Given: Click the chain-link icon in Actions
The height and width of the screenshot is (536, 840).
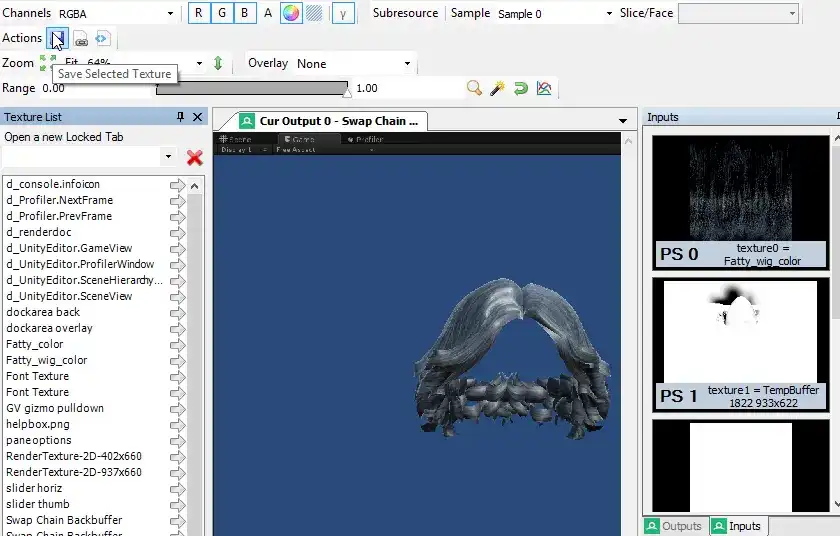Looking at the screenshot, I should click(81, 39).
